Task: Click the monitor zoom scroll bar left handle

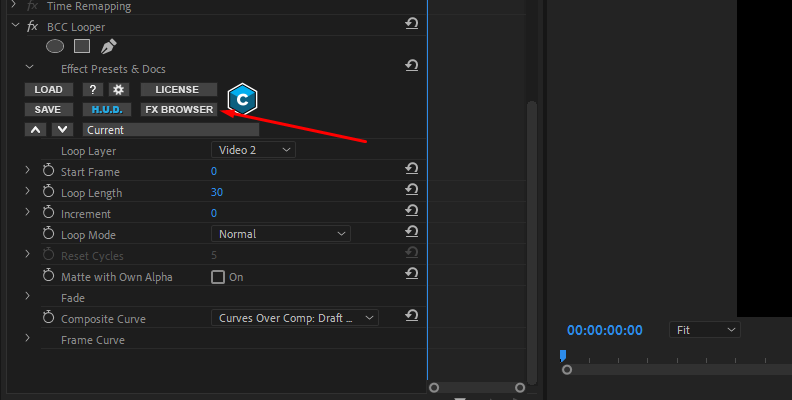Action: (x=567, y=370)
